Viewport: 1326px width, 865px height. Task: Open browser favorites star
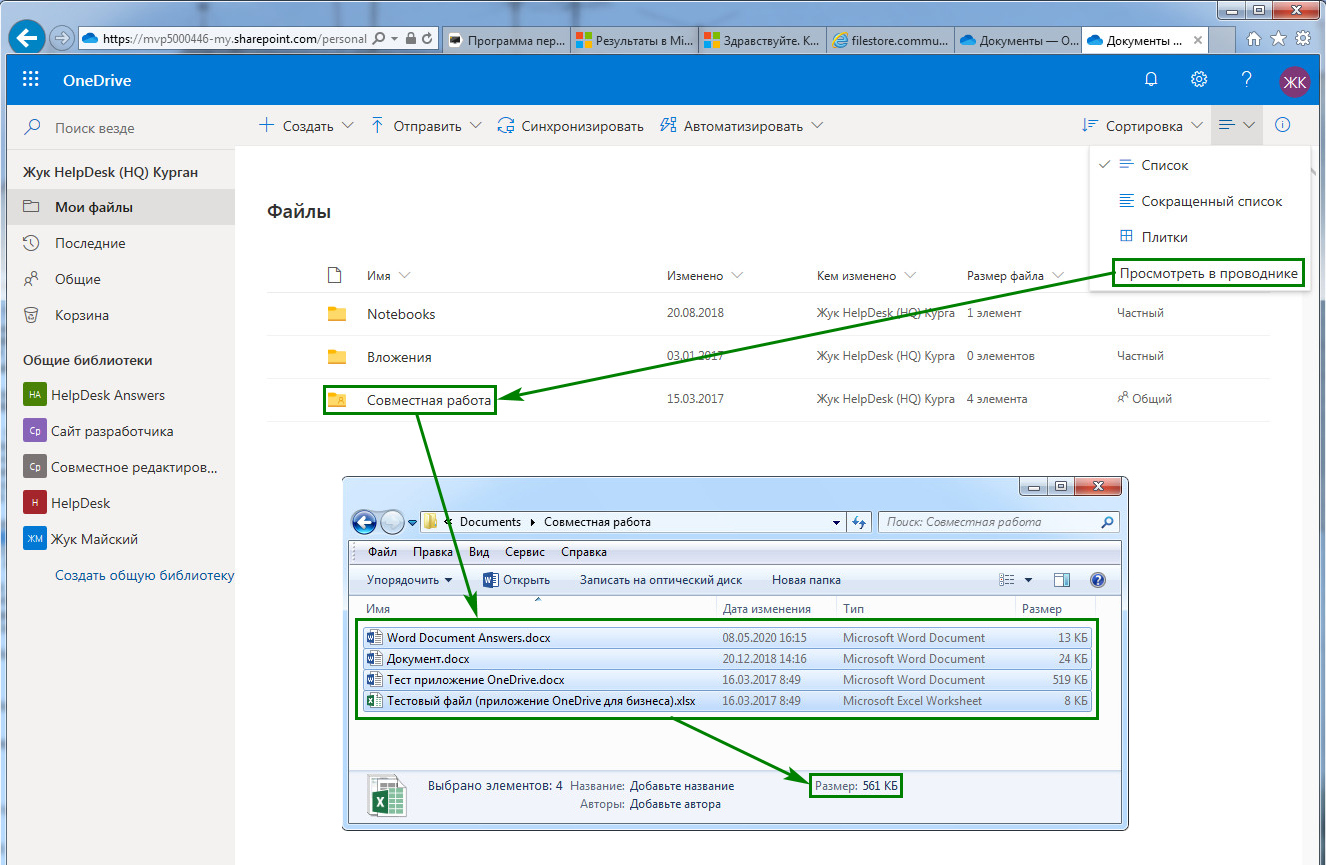(x=1278, y=39)
